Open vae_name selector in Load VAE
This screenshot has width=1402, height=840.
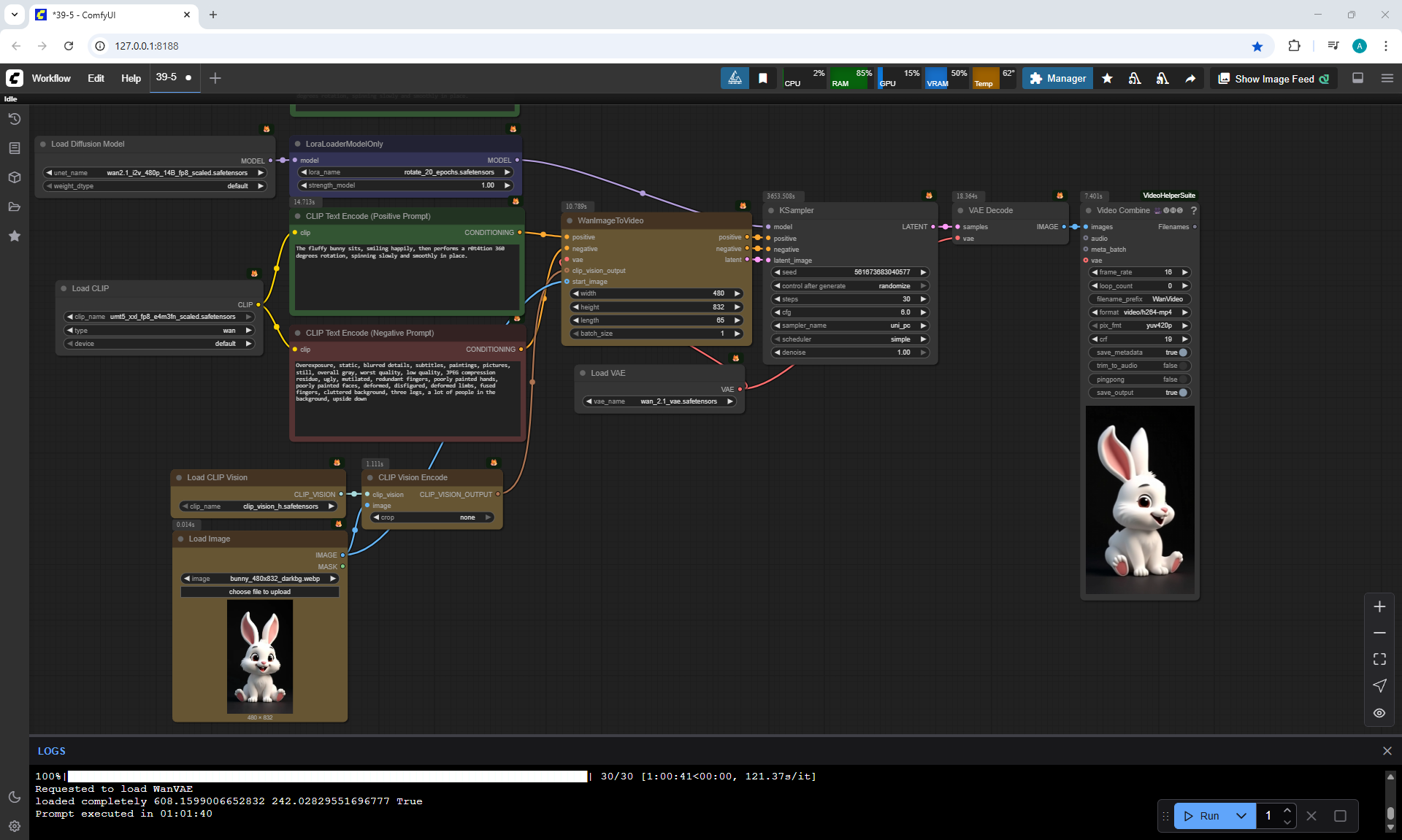pos(659,401)
